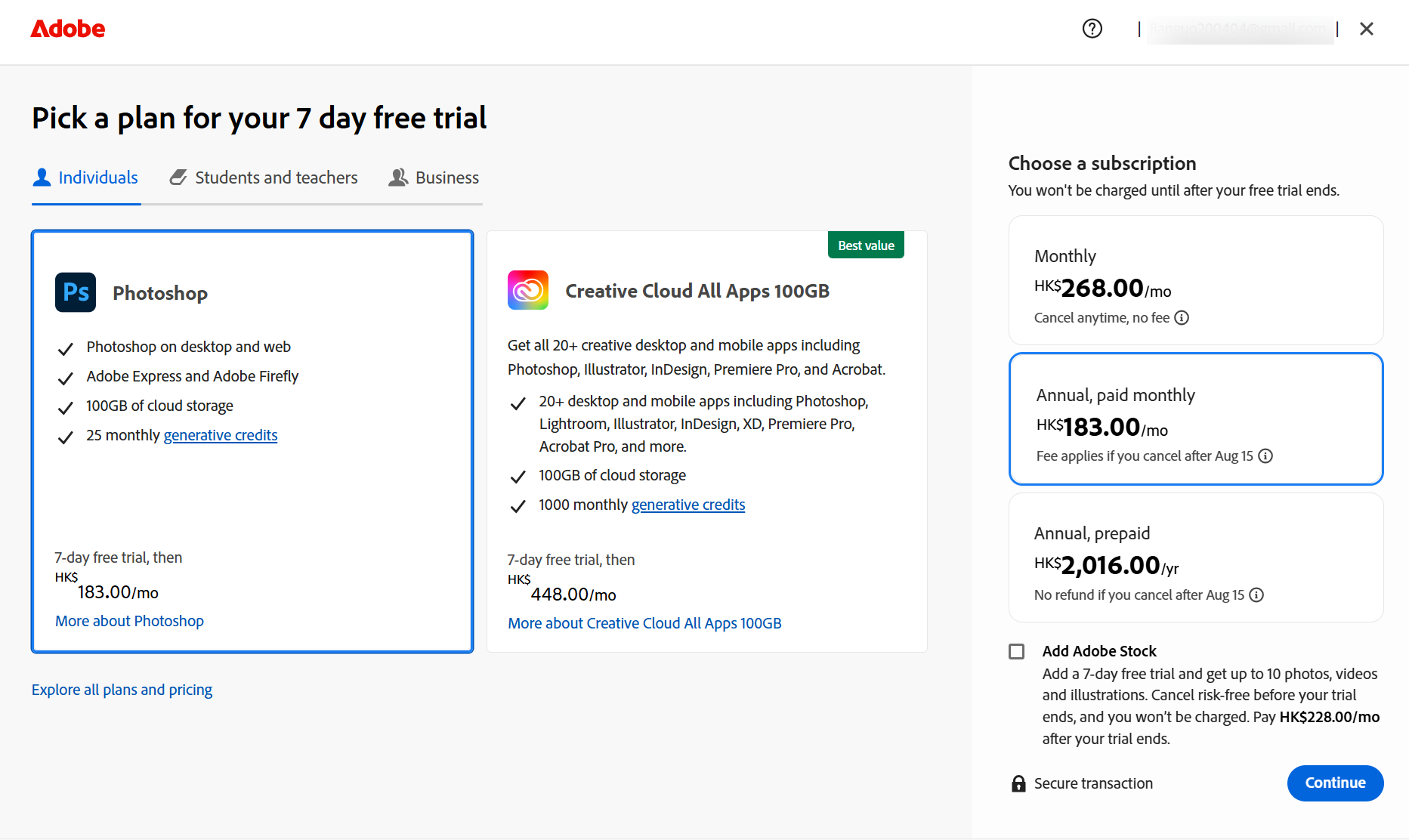Select the Photoshop plan card

point(252,441)
